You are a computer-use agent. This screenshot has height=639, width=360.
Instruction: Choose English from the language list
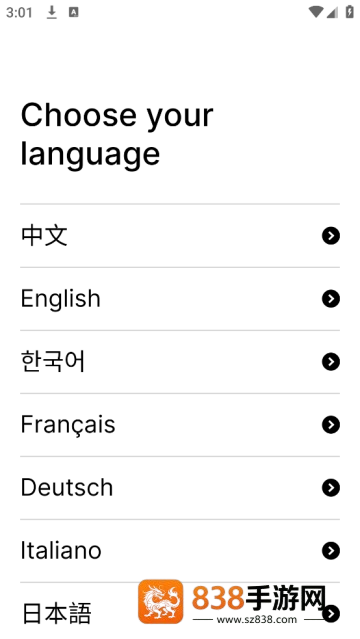pos(180,299)
